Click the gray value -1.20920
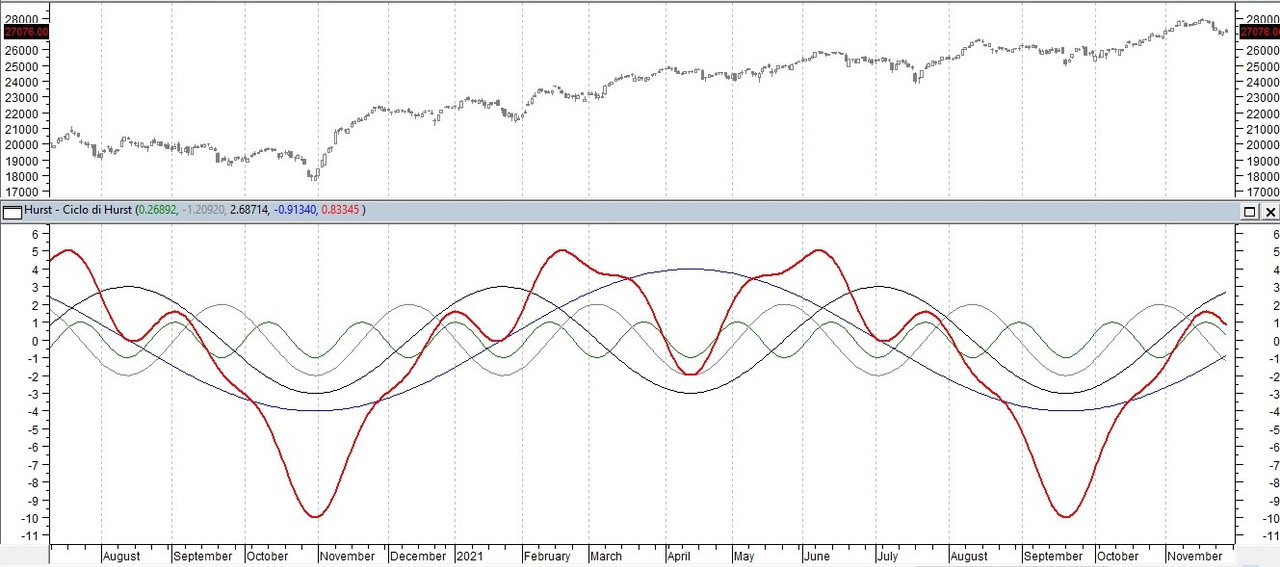Viewport: 1280px width, 567px height. coord(204,211)
